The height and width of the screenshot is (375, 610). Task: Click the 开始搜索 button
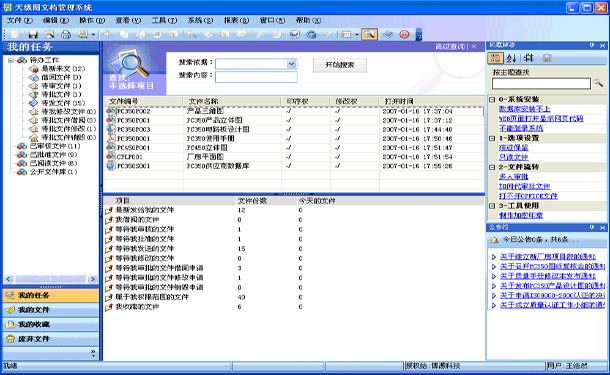click(x=340, y=65)
